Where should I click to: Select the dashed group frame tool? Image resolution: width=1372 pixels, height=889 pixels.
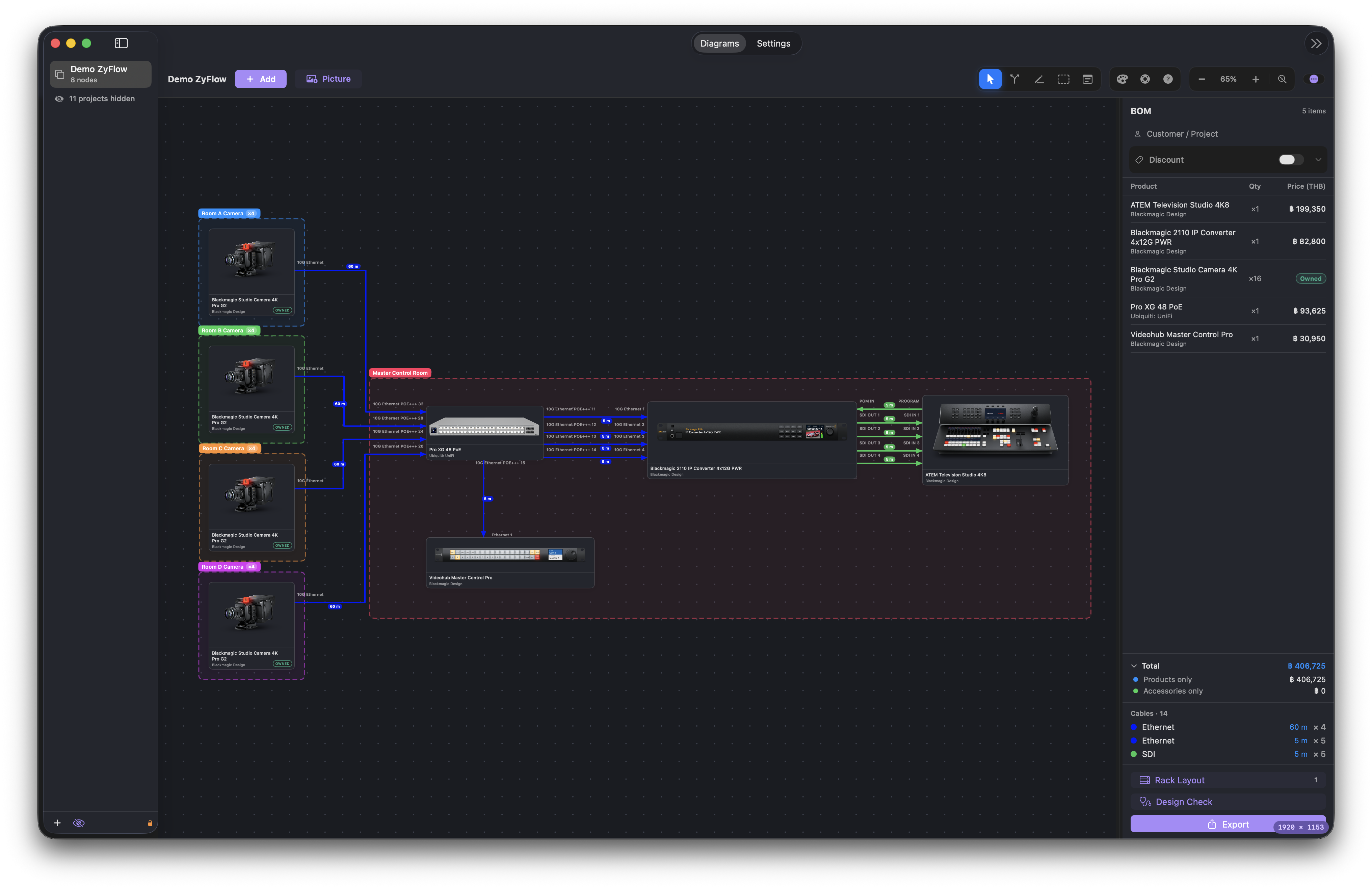click(x=1063, y=79)
